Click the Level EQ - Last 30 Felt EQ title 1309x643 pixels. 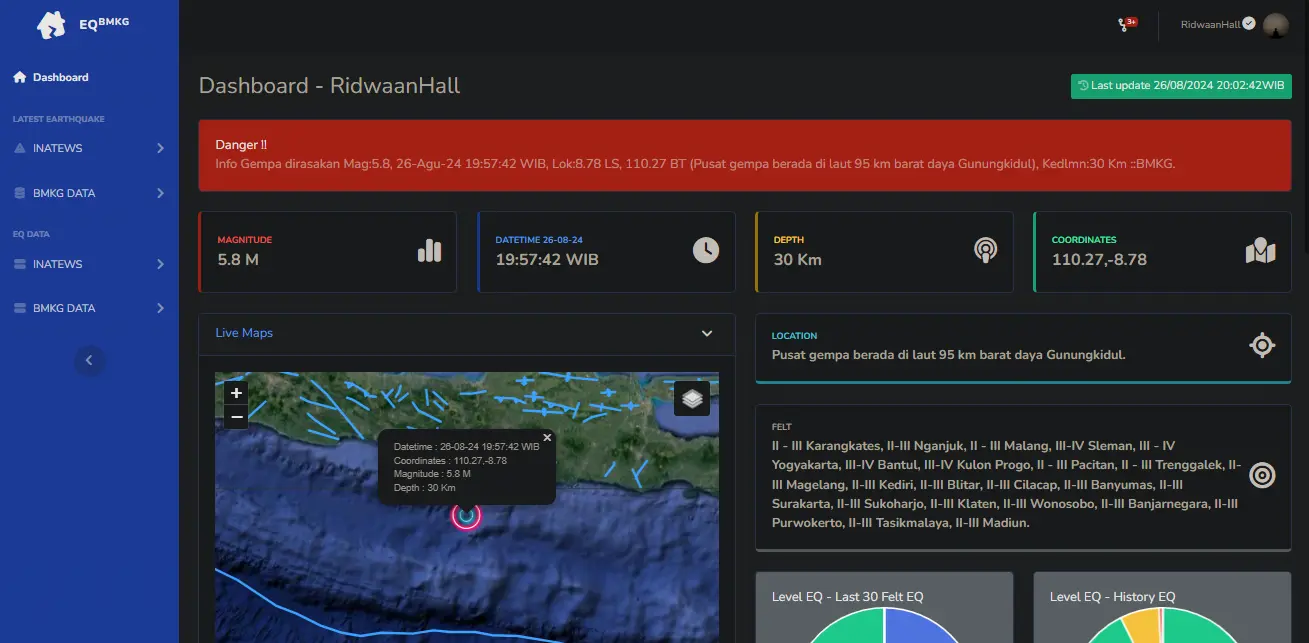pos(848,597)
